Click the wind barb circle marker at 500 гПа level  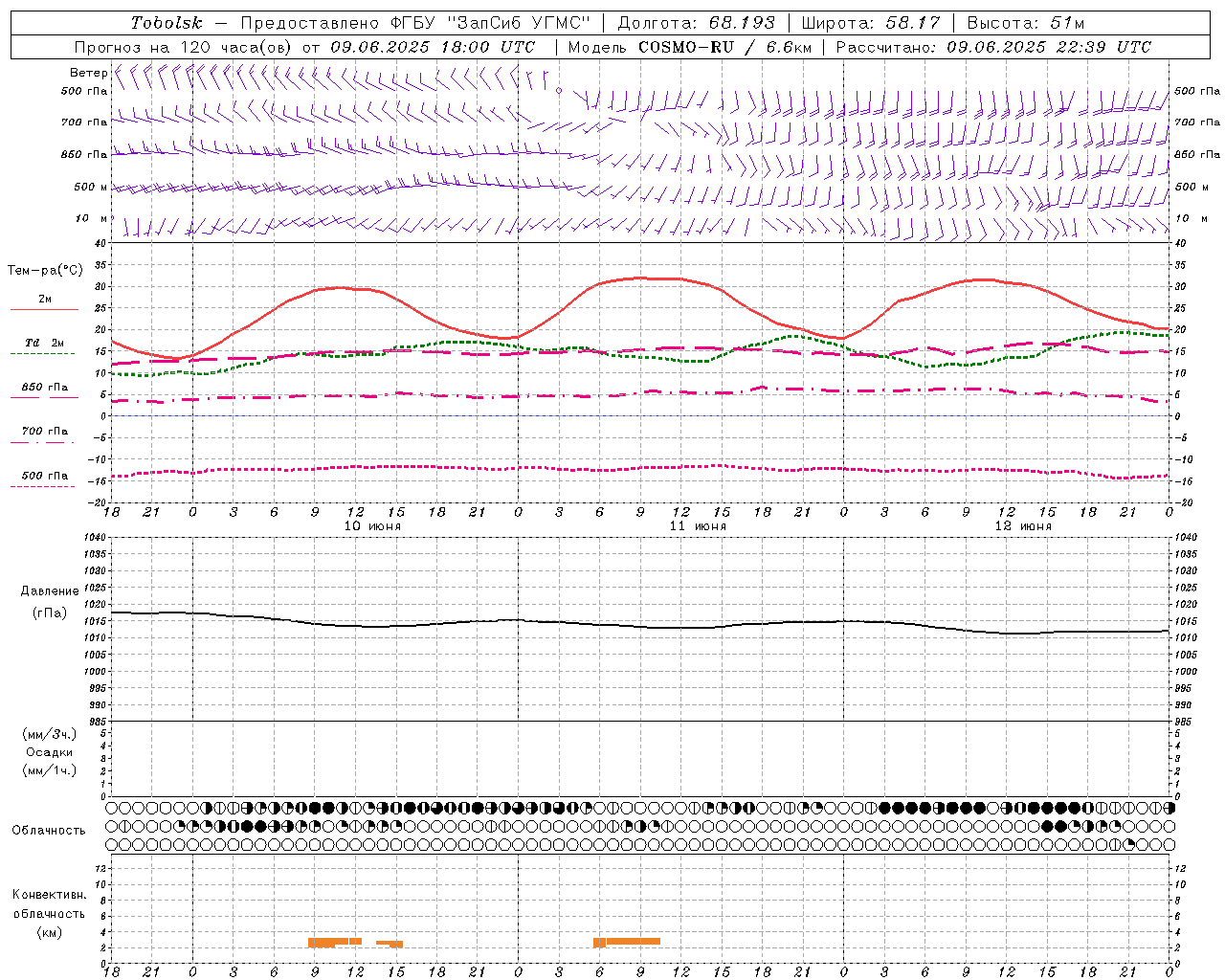click(559, 91)
